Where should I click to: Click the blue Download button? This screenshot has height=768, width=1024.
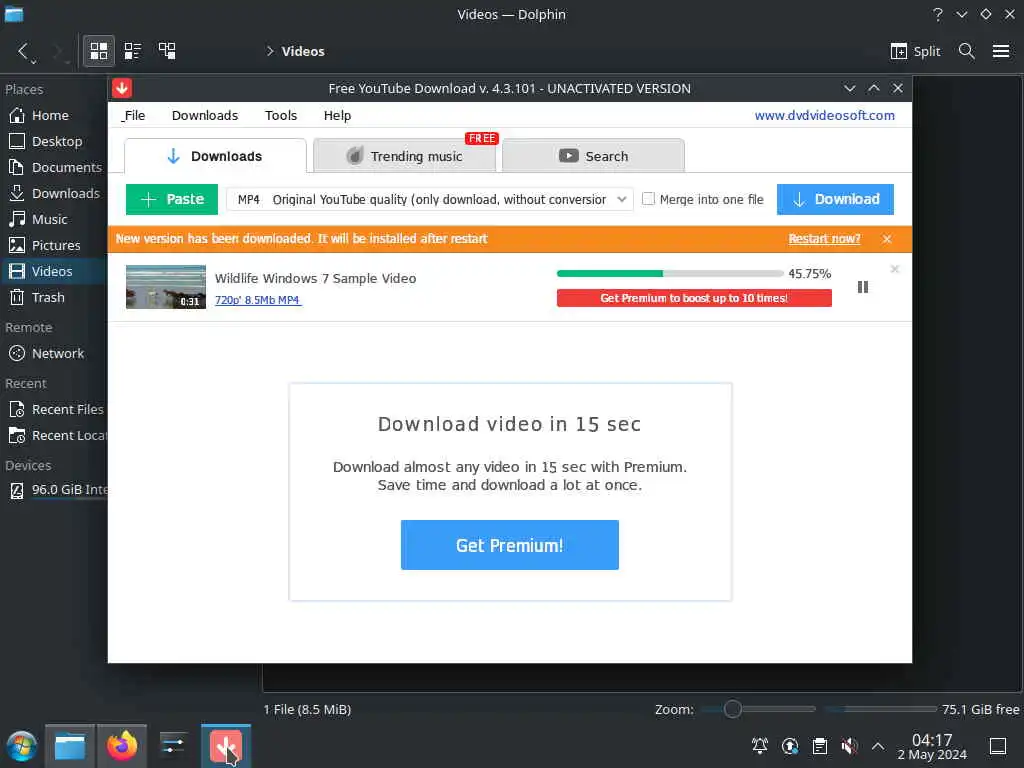coord(835,199)
